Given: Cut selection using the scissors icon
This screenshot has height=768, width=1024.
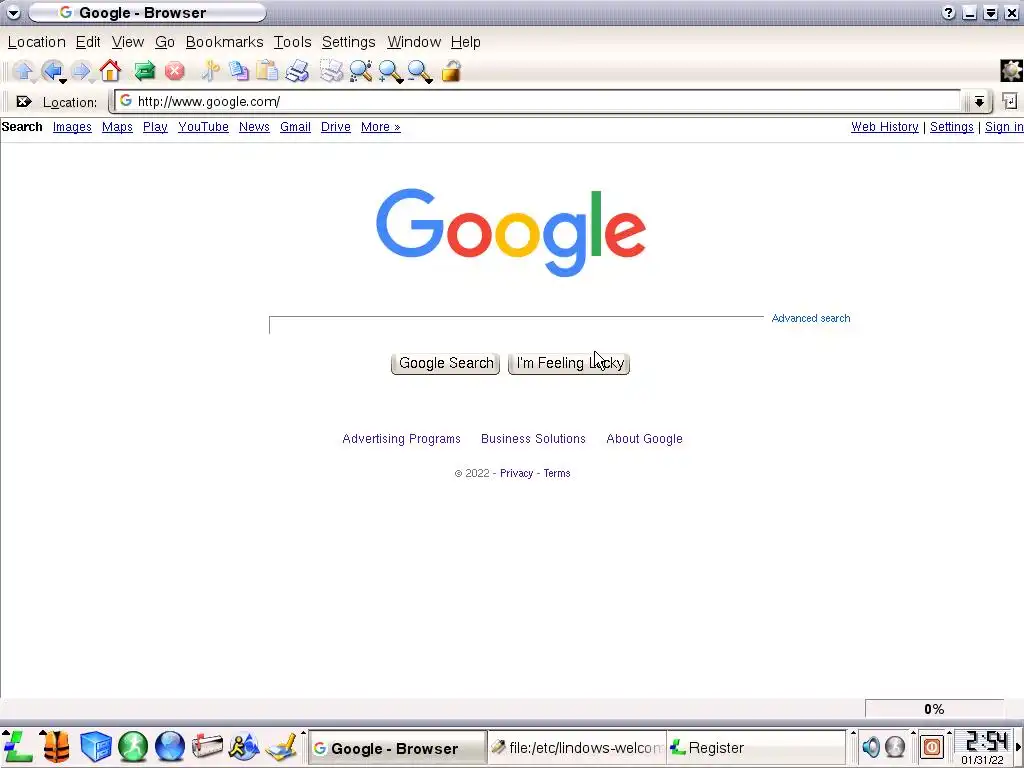Looking at the screenshot, I should (x=210, y=71).
